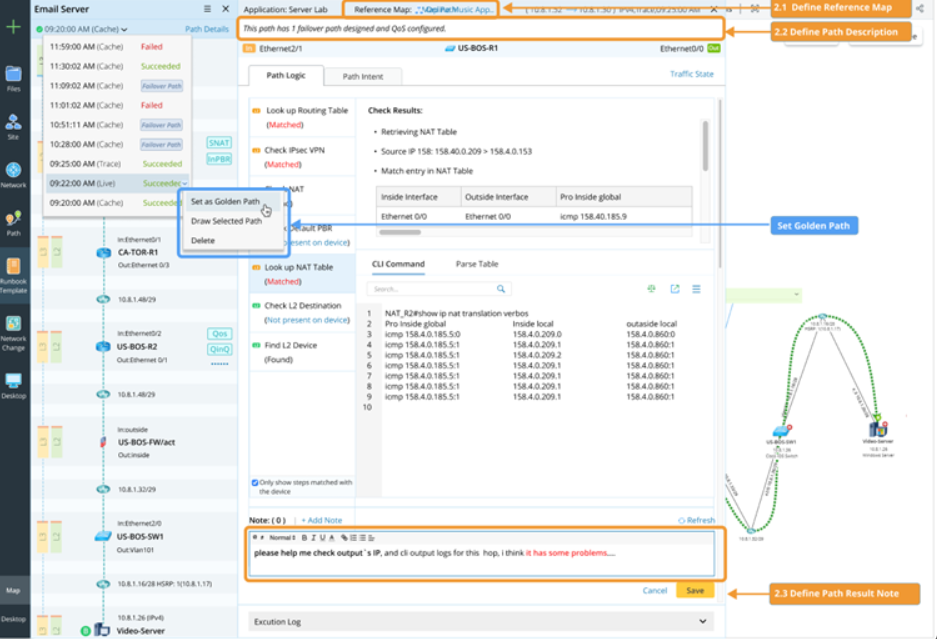Click the SNAT tag badge

(x=219, y=143)
